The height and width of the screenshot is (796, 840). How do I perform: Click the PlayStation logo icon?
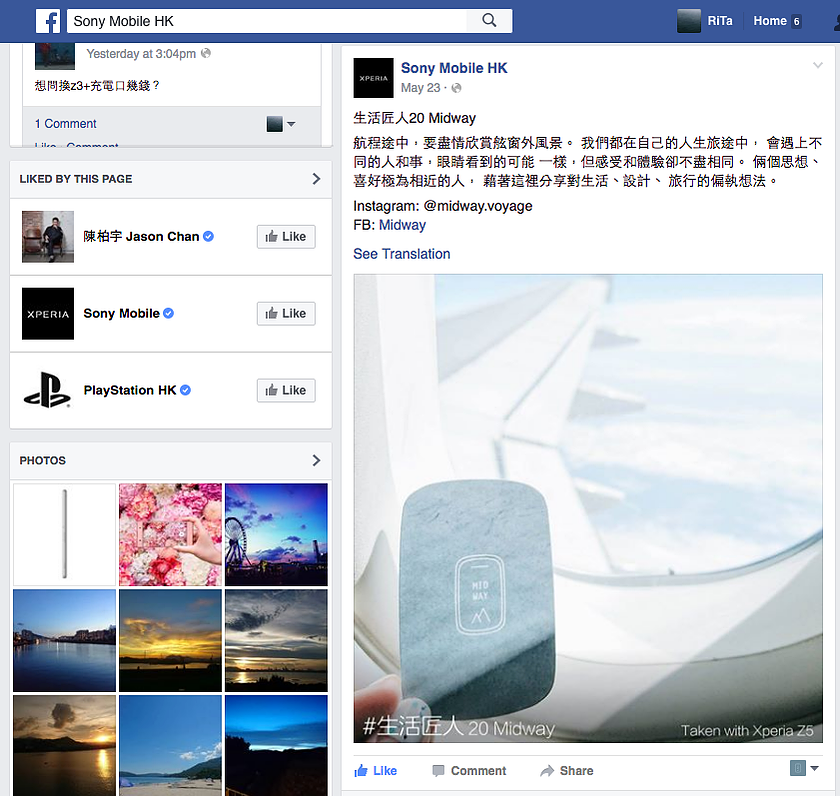tap(48, 390)
